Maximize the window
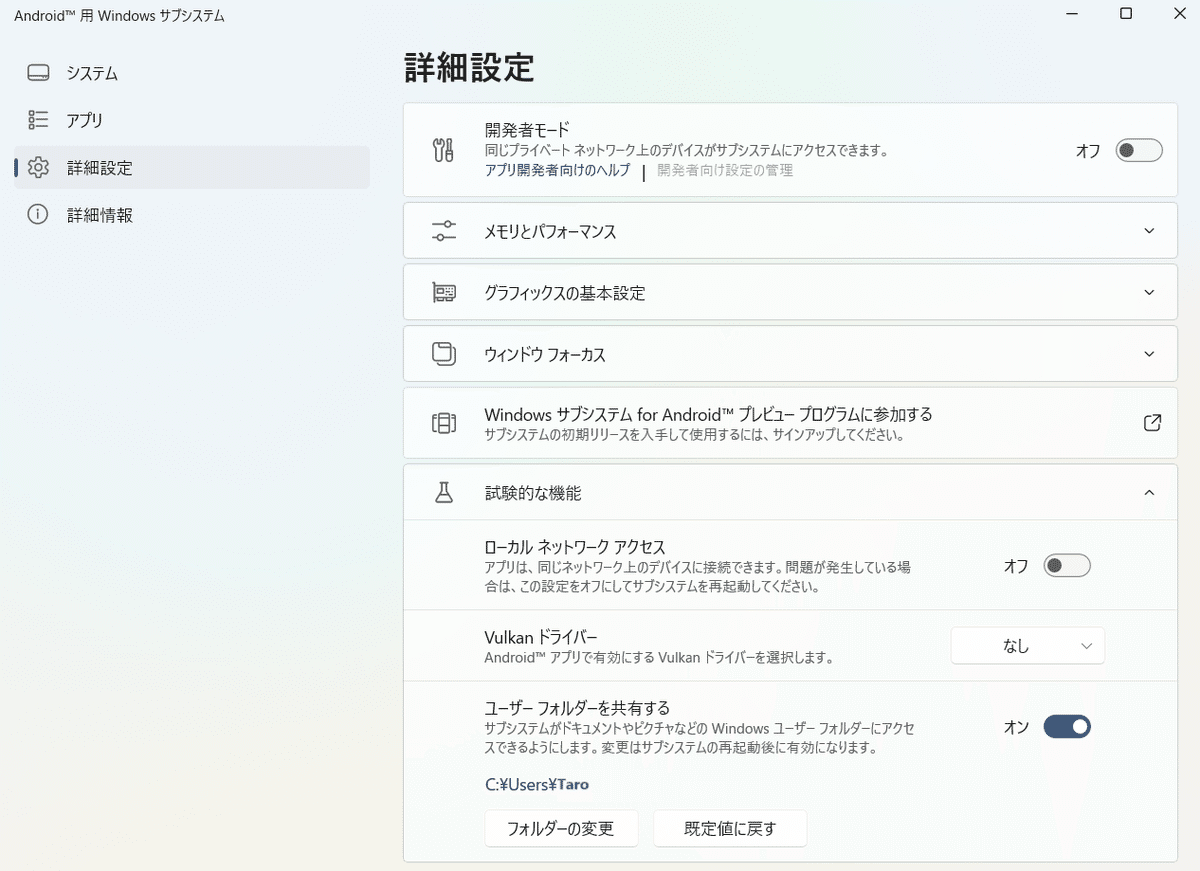 pos(1126,14)
